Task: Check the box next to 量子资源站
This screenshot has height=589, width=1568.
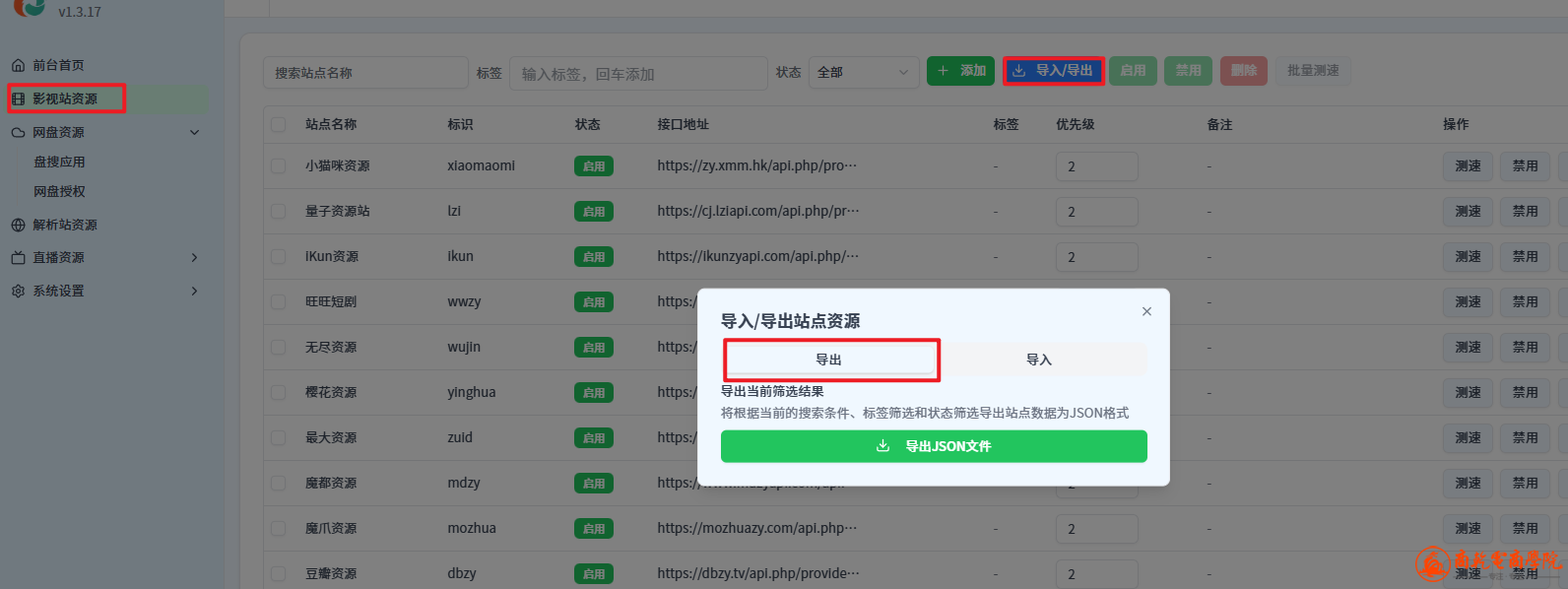Action: 279,212
